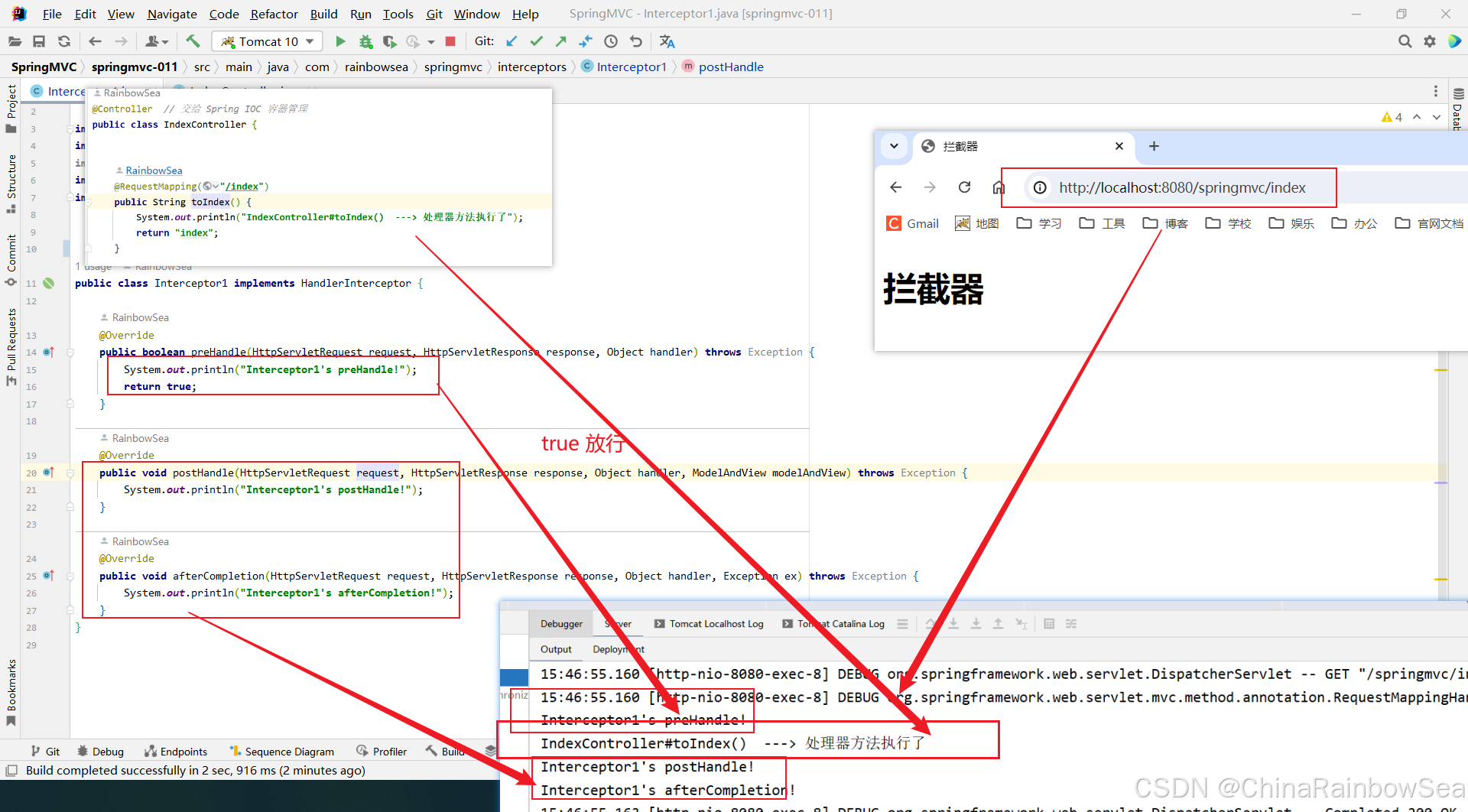Click the Open folder toolbar icon
The height and width of the screenshot is (812, 1468).
[15, 41]
